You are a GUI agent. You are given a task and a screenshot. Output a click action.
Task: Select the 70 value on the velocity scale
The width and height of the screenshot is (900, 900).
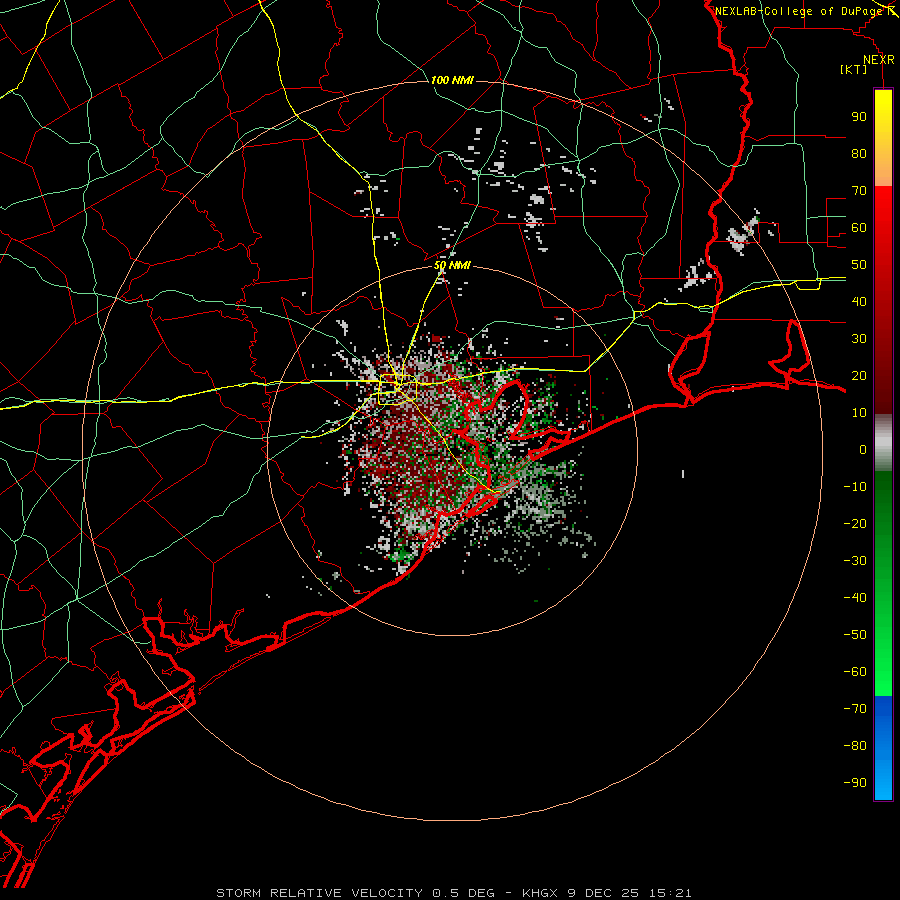click(859, 191)
